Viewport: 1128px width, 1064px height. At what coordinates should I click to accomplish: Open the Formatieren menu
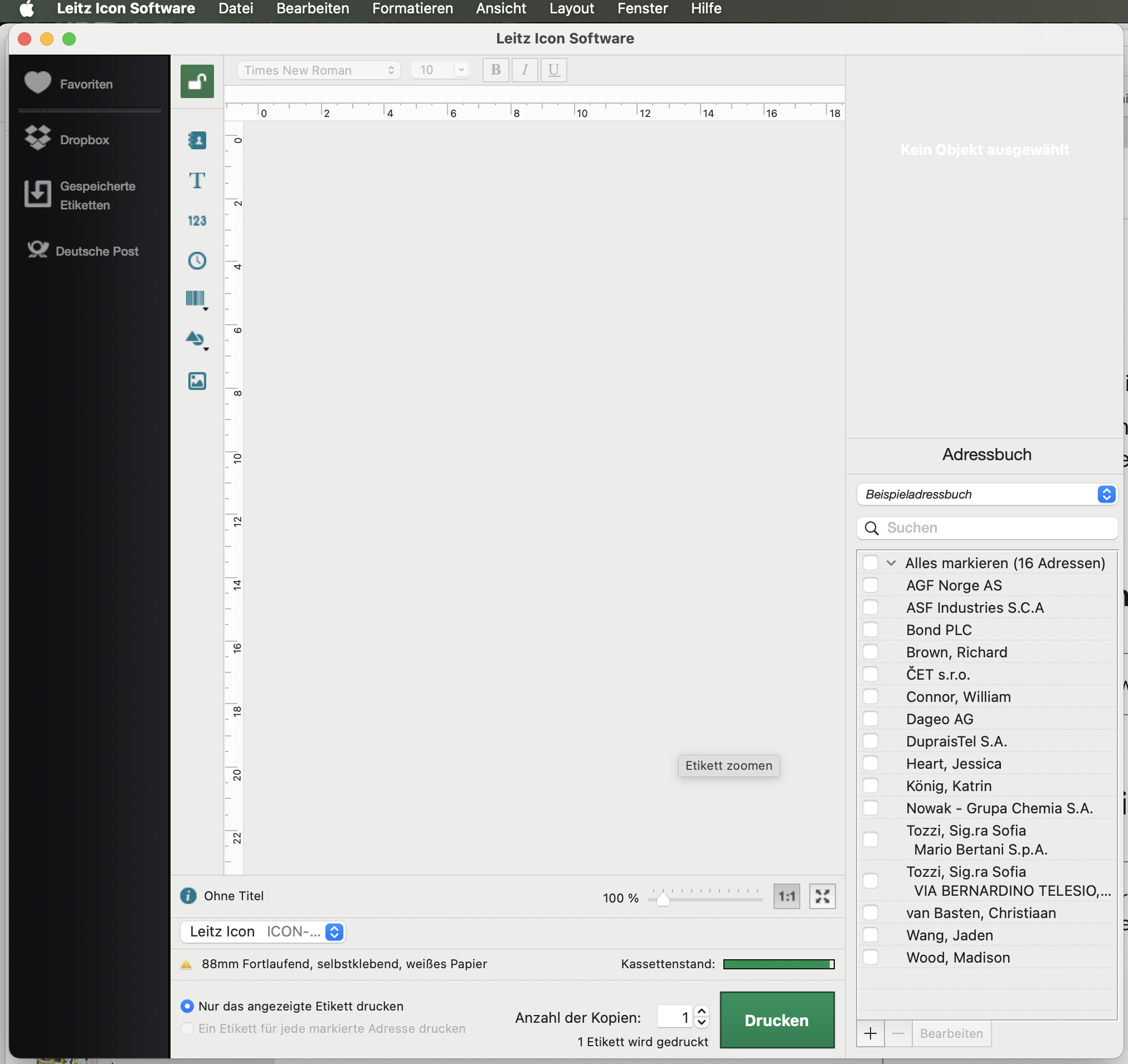pyautogui.click(x=412, y=8)
